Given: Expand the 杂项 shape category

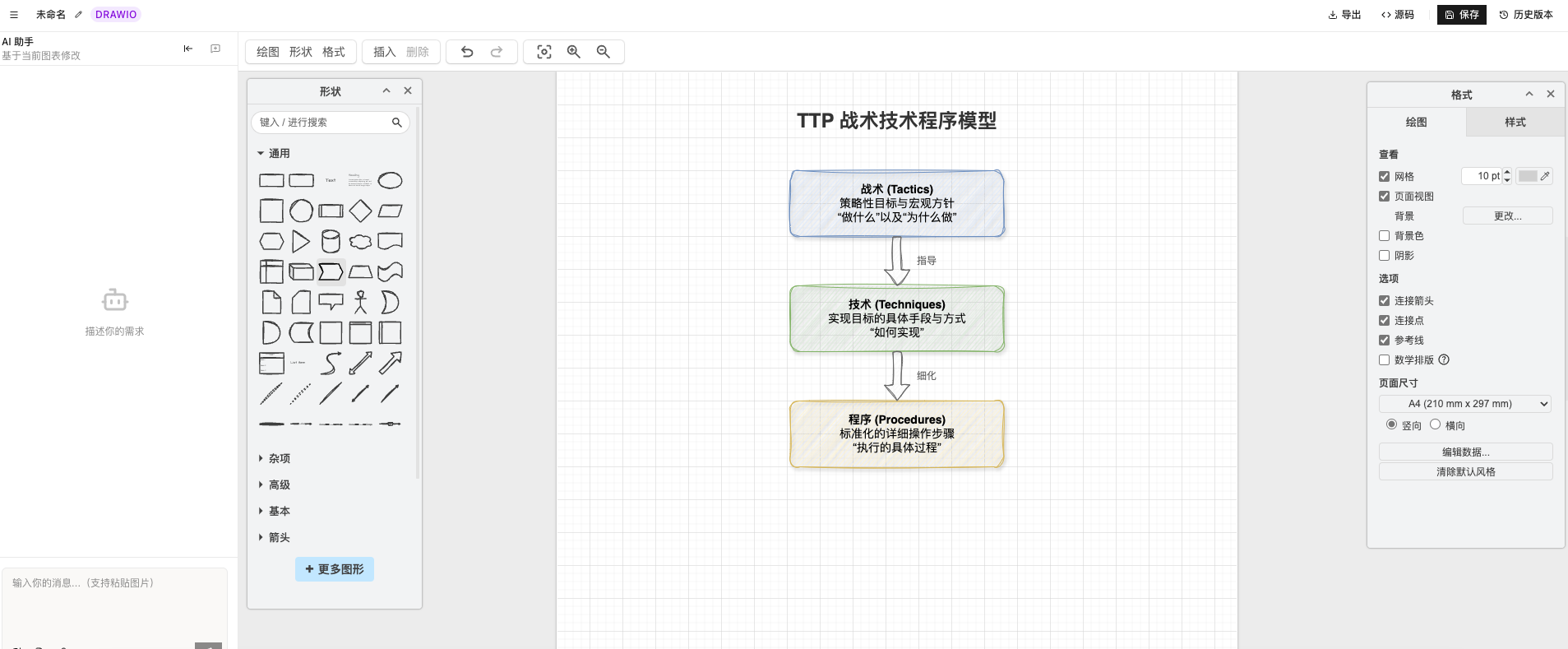Looking at the screenshot, I should [x=279, y=459].
